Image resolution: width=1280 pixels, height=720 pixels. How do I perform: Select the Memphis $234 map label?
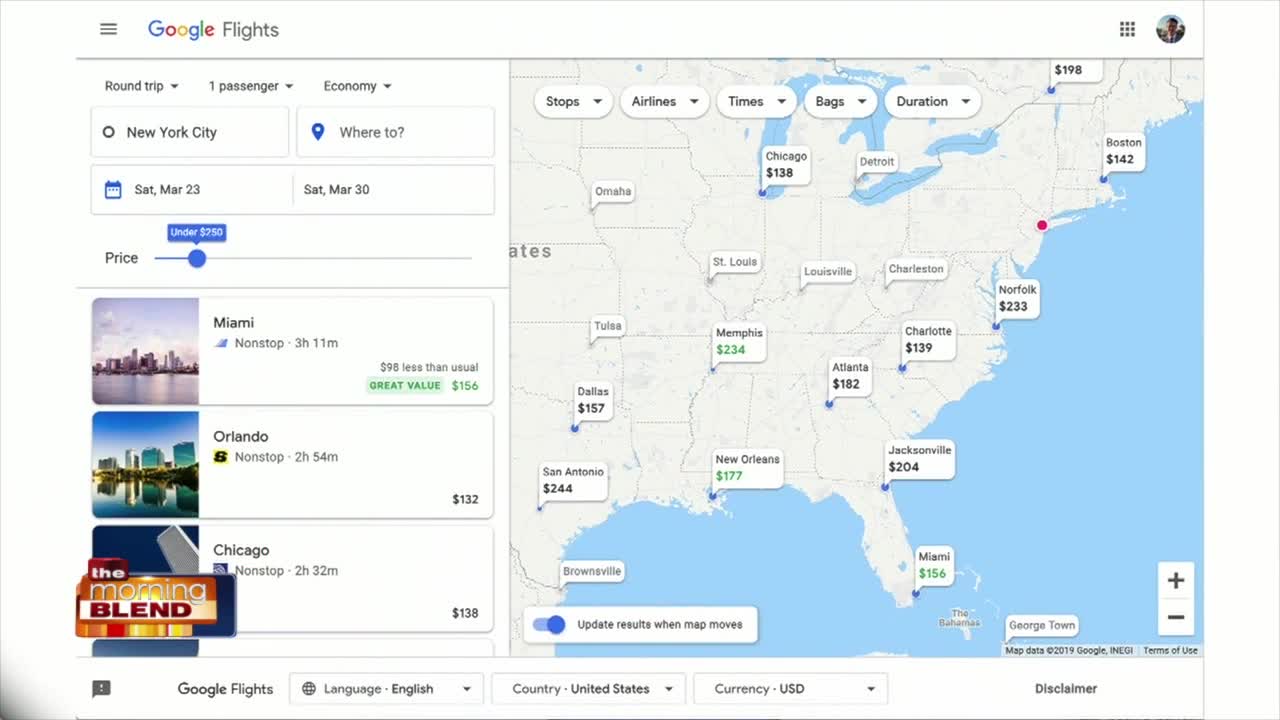[x=739, y=342]
